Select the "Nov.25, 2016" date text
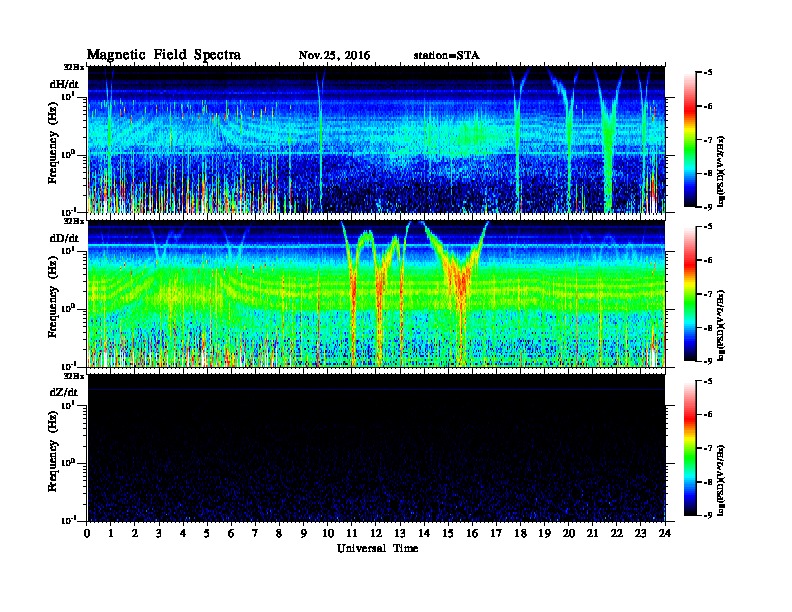Image resolution: width=792 pixels, height=612 pixels. [x=334, y=56]
